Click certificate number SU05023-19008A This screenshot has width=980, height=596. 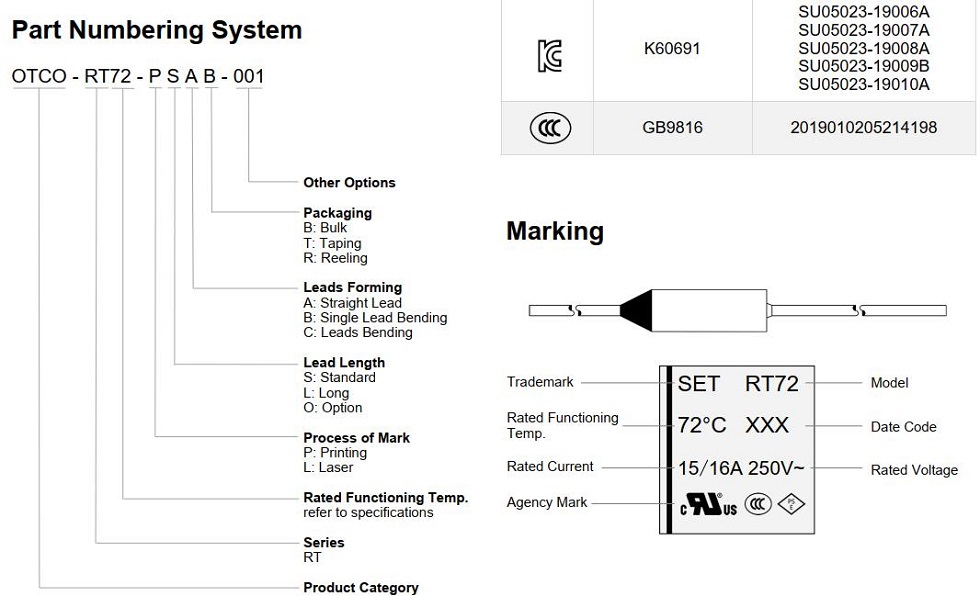(863, 48)
